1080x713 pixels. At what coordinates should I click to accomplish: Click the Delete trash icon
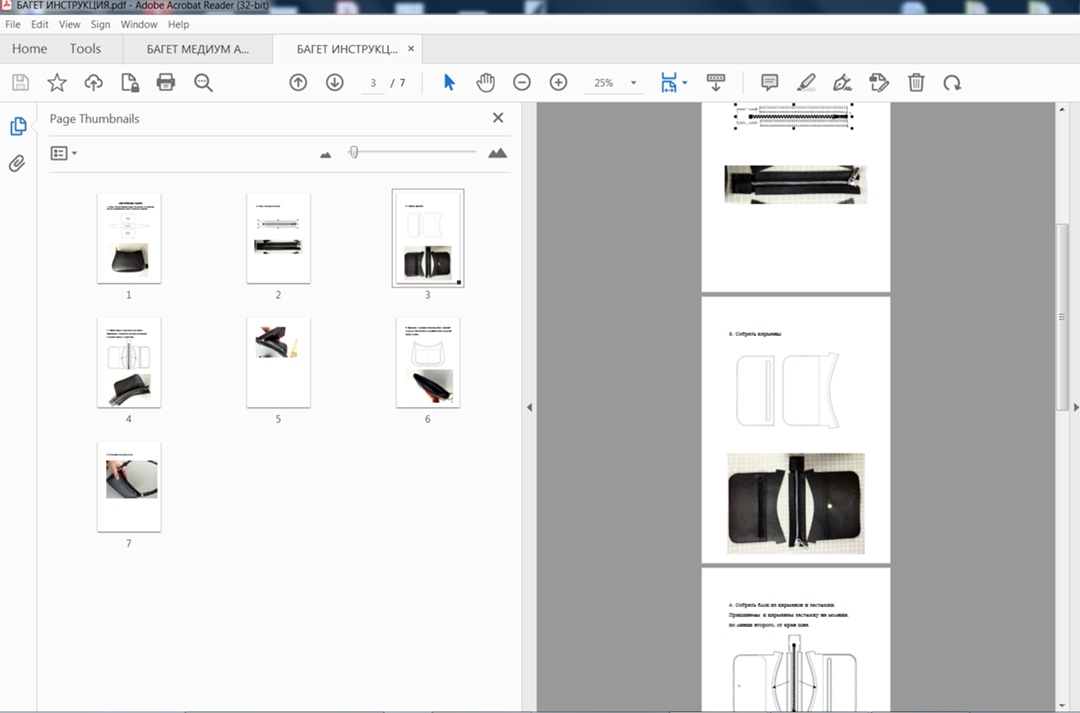916,83
